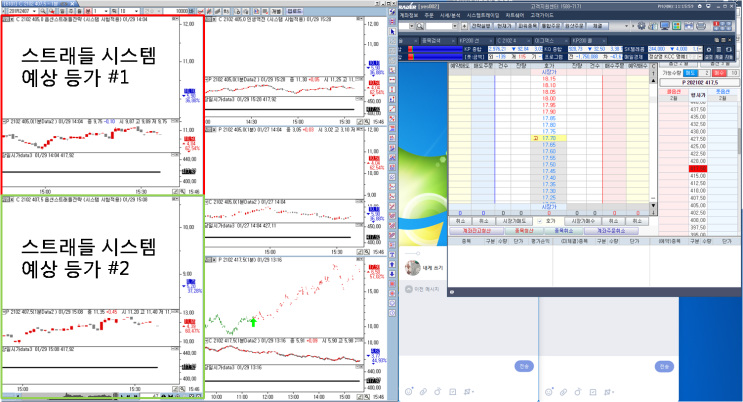The width and height of the screenshot is (743, 402).
Task: Click the 개별 button in chart toolbar
Action: (276, 11)
